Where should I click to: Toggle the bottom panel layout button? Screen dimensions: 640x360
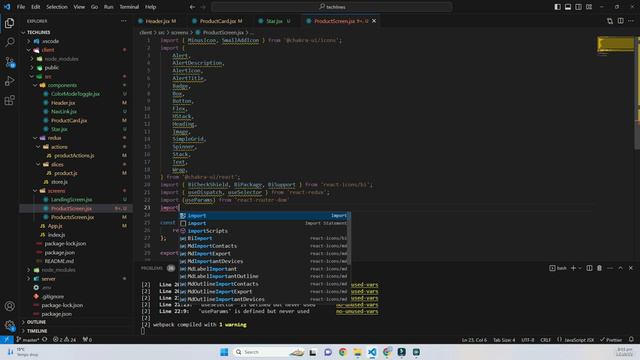coord(568,7)
